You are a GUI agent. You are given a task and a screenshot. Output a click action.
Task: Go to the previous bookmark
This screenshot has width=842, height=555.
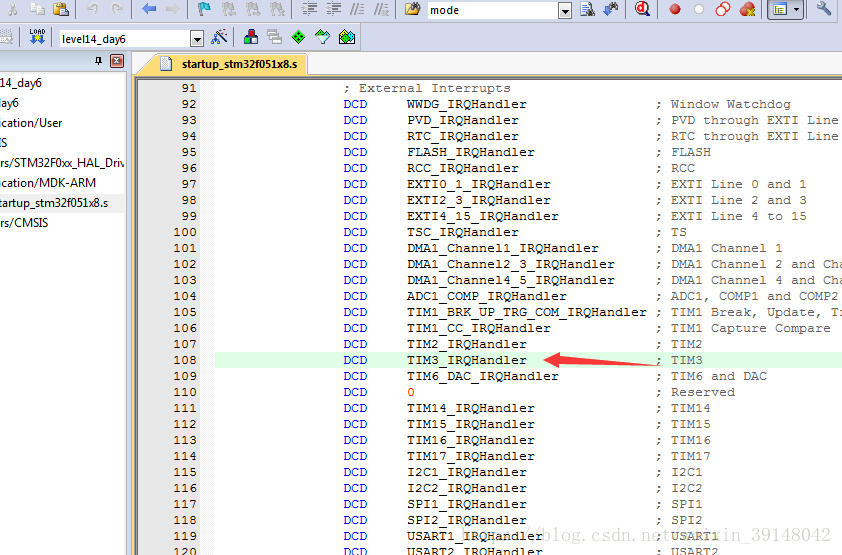click(x=229, y=9)
